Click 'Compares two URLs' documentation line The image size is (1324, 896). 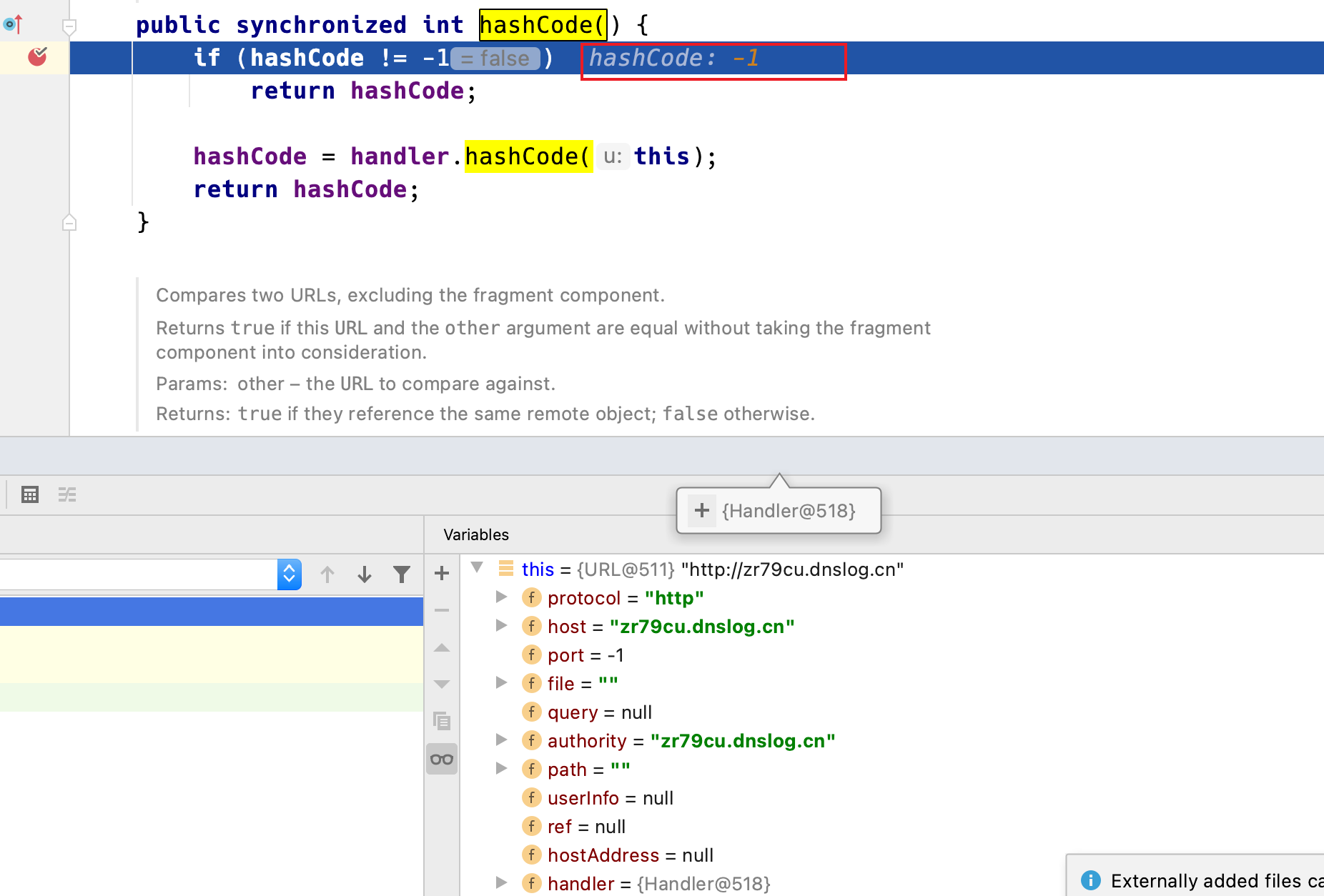point(410,295)
